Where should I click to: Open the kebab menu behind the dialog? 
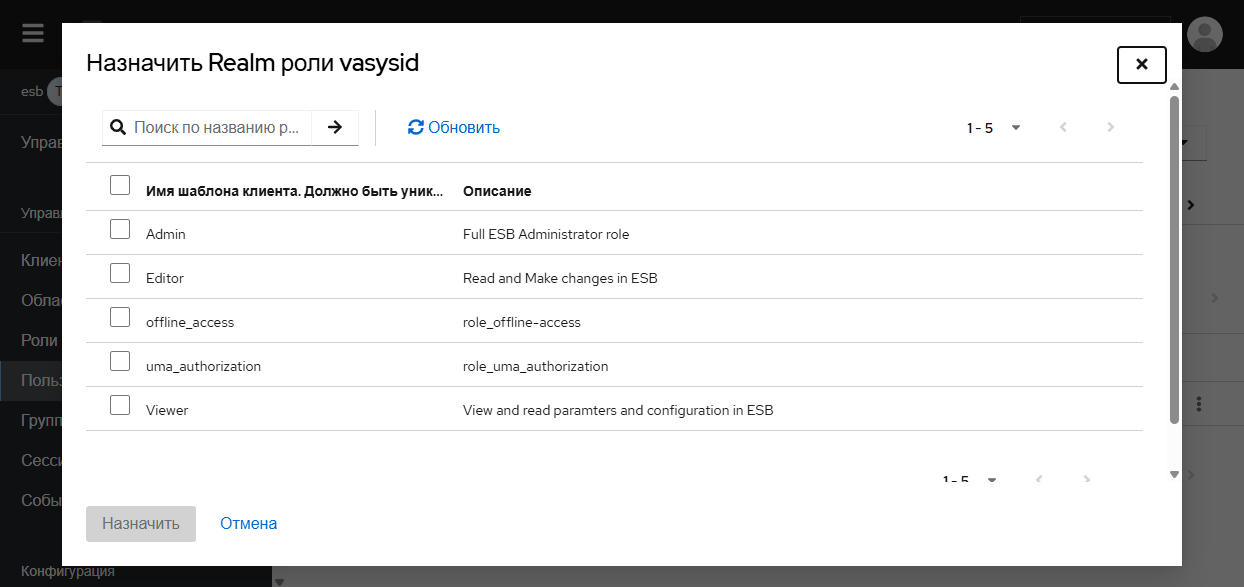[1199, 404]
